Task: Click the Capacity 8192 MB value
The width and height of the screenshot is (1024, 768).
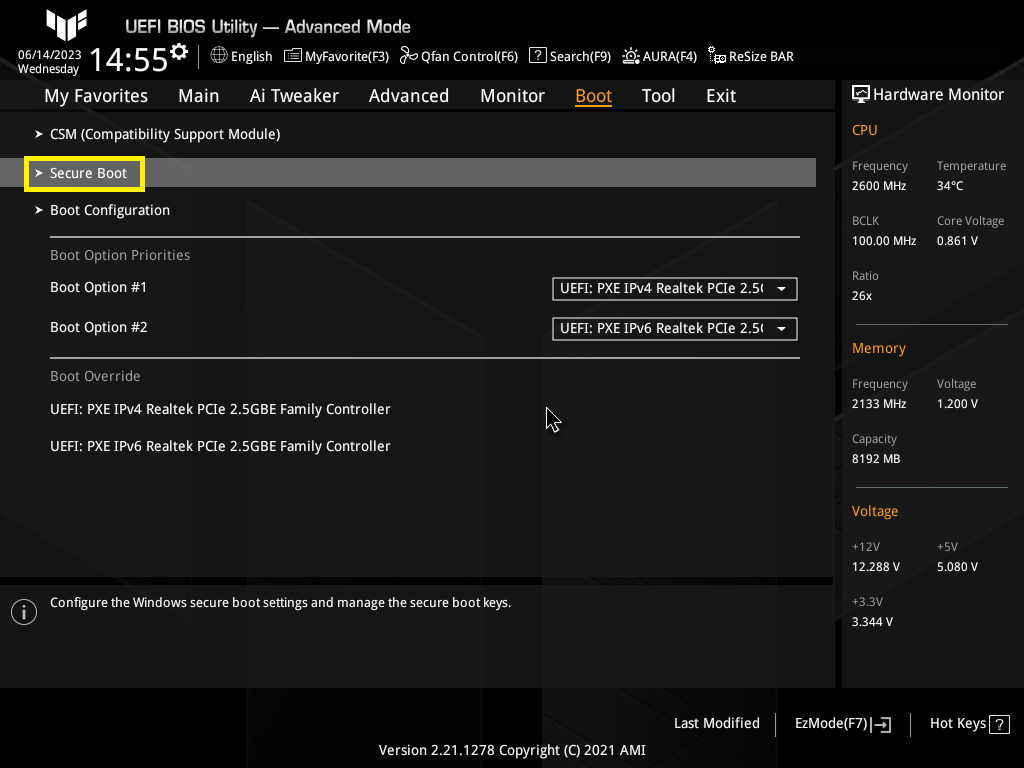Action: (876, 459)
